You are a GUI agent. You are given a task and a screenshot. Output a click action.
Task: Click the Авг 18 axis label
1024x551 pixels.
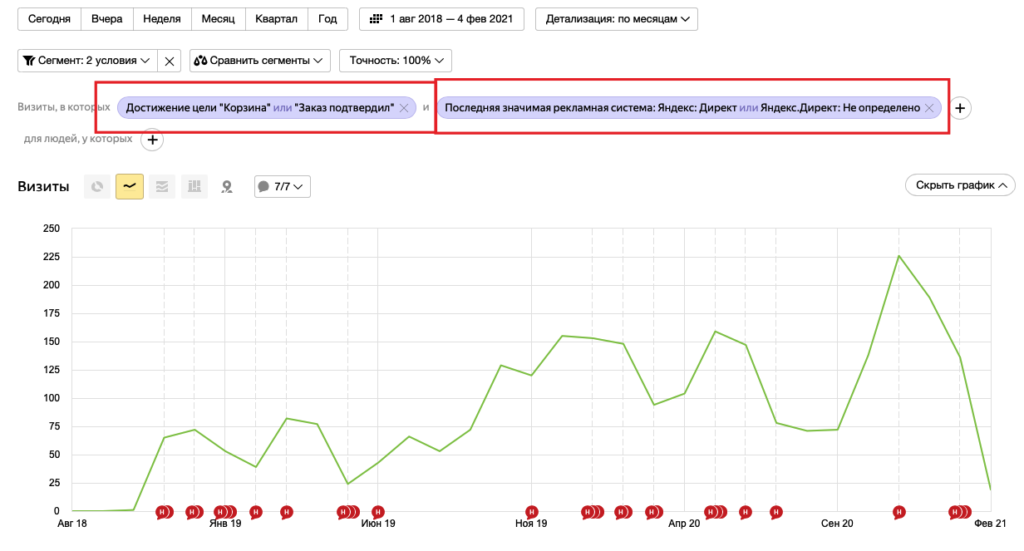tap(72, 524)
